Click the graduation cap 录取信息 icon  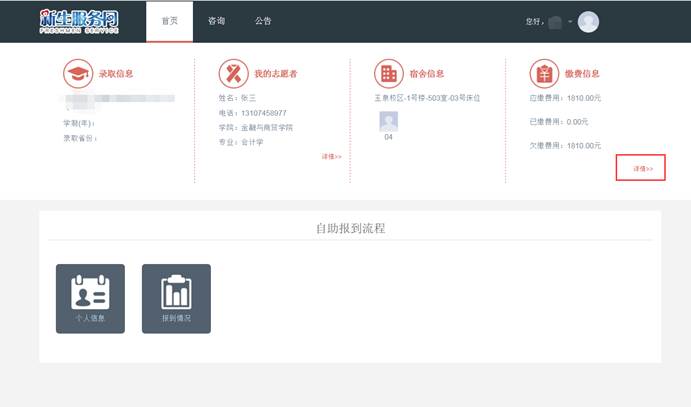pyautogui.click(x=78, y=74)
